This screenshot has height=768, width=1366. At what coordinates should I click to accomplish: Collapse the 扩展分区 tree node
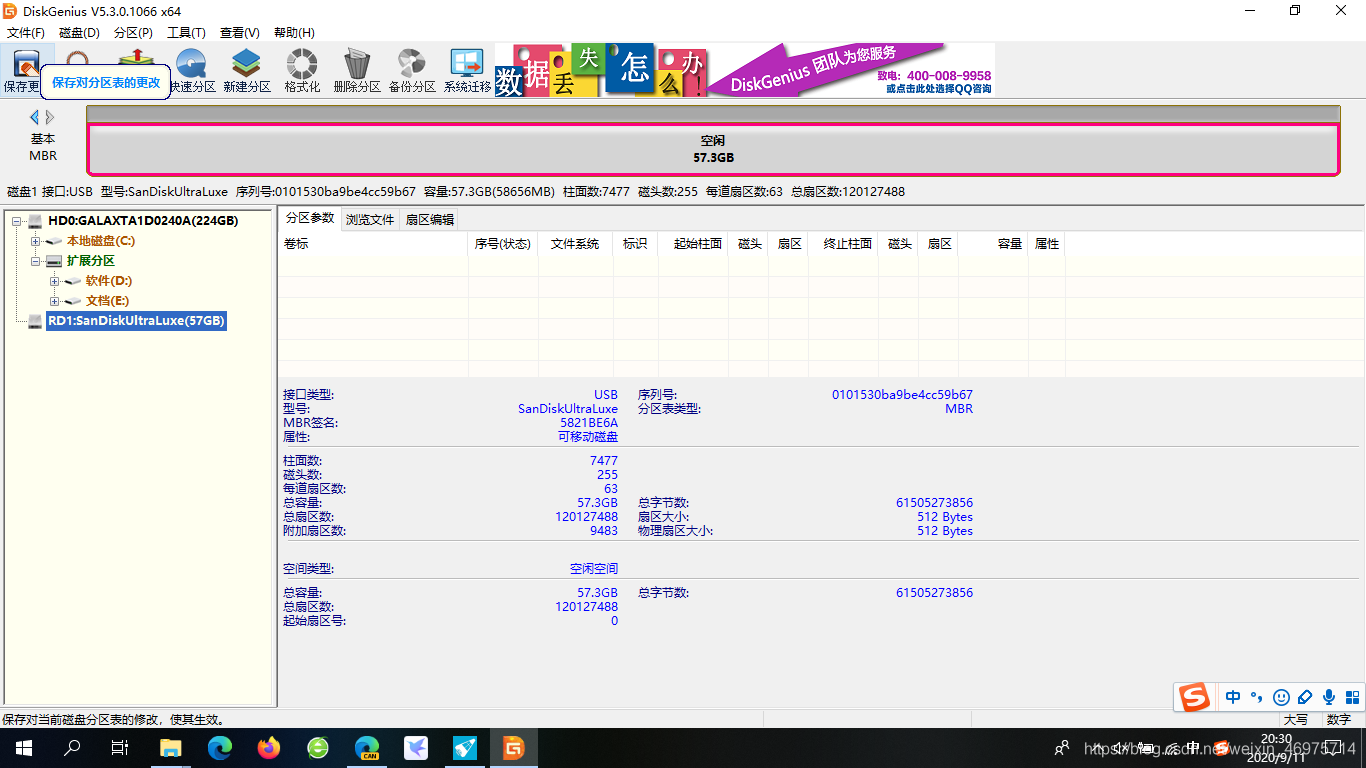35,261
